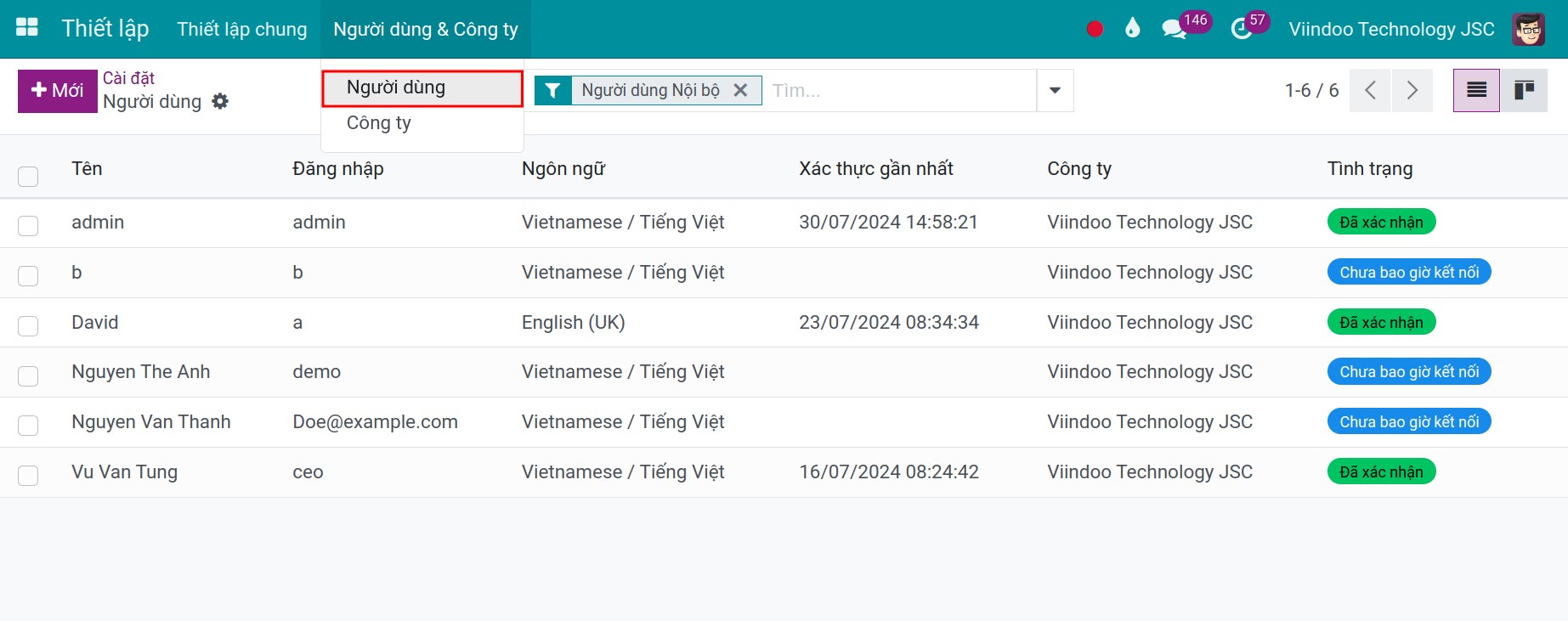
Task: Open Người dùng & Công ty menu
Action: coord(425,29)
